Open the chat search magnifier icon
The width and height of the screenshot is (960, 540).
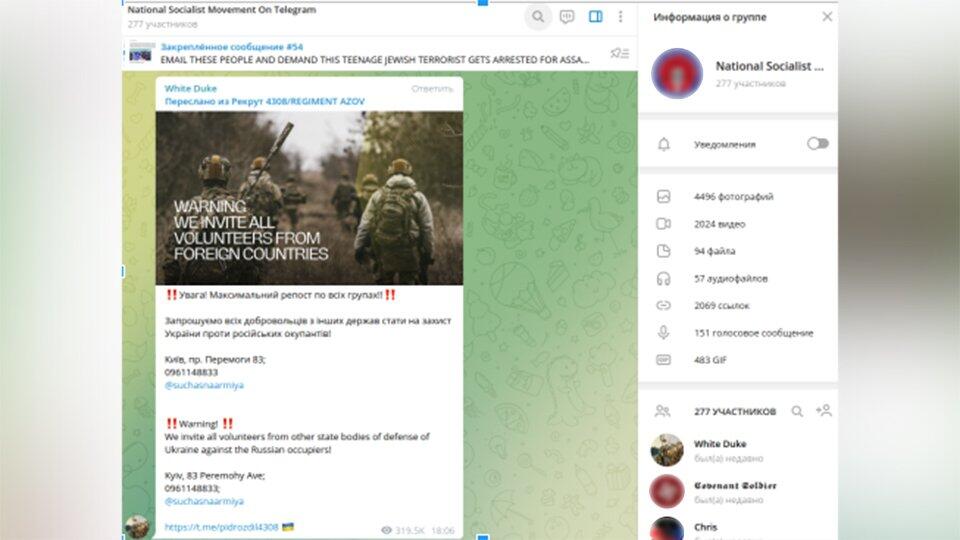(x=538, y=17)
